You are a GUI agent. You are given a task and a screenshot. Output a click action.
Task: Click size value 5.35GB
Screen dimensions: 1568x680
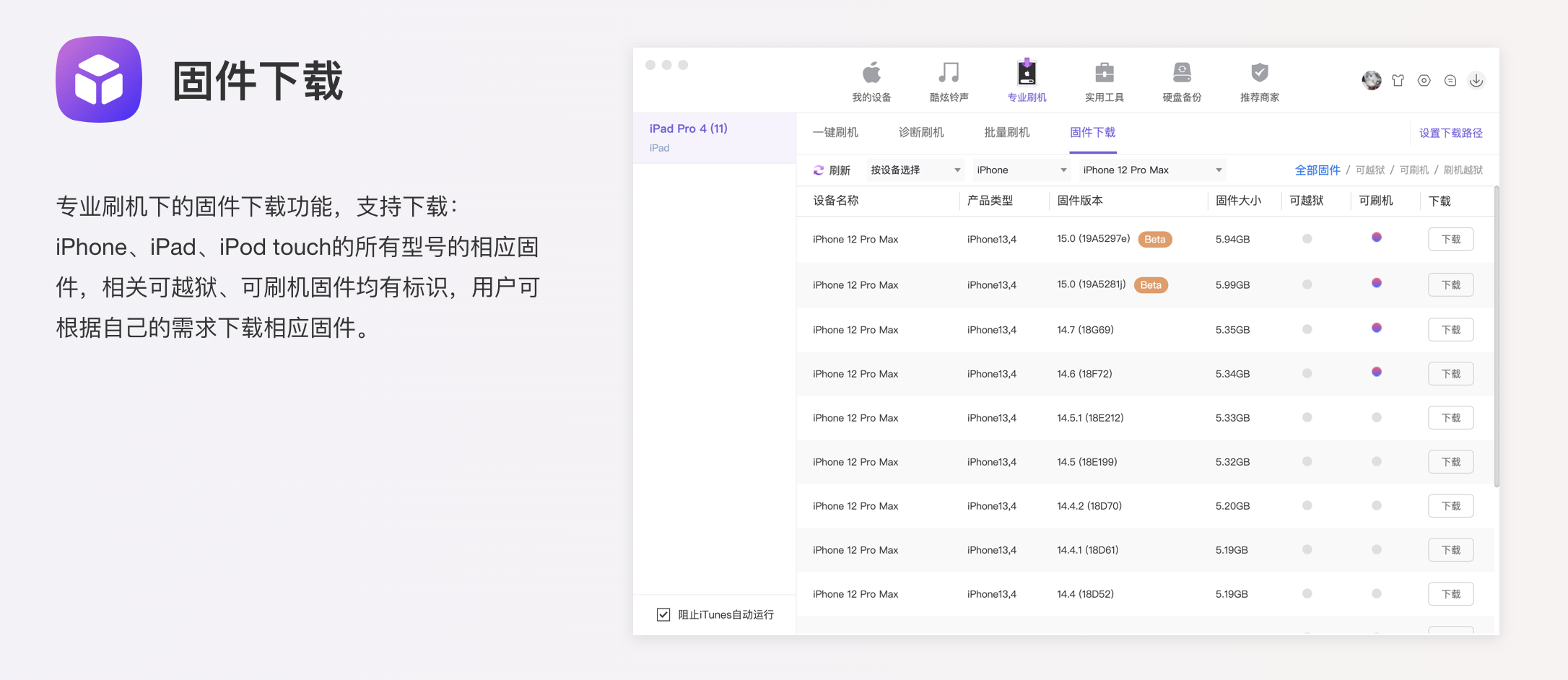click(1233, 330)
